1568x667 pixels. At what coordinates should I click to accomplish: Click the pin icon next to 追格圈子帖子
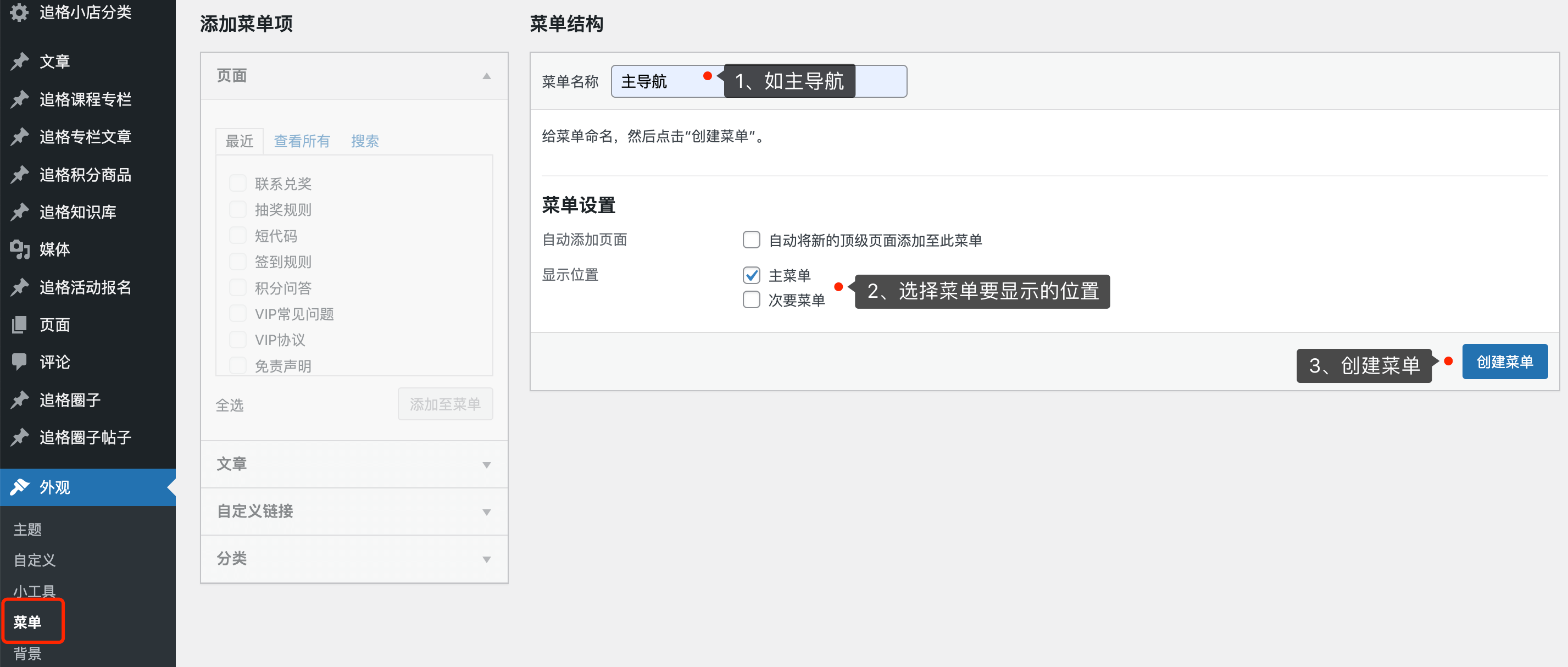point(19,437)
